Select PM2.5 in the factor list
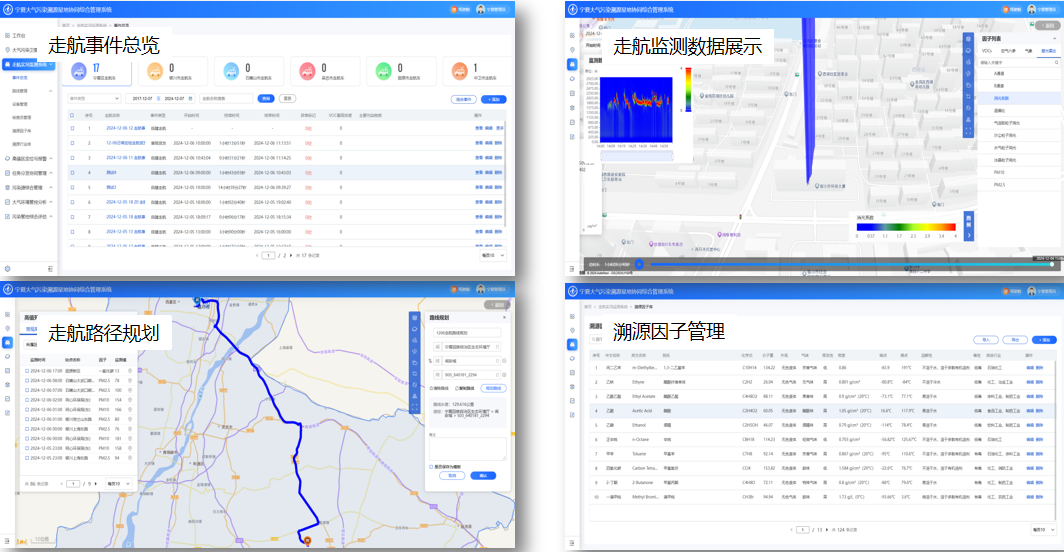Image resolution: width=1064 pixels, height=552 pixels. coord(1000,185)
